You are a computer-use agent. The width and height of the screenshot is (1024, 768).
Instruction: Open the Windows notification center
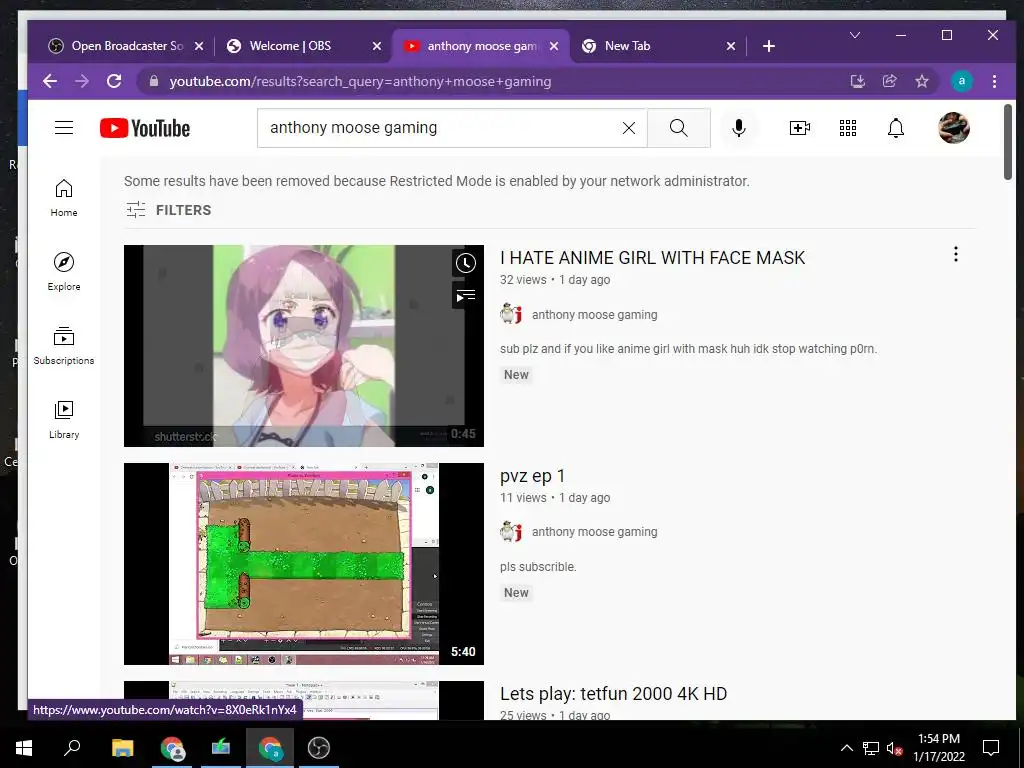tap(991, 748)
